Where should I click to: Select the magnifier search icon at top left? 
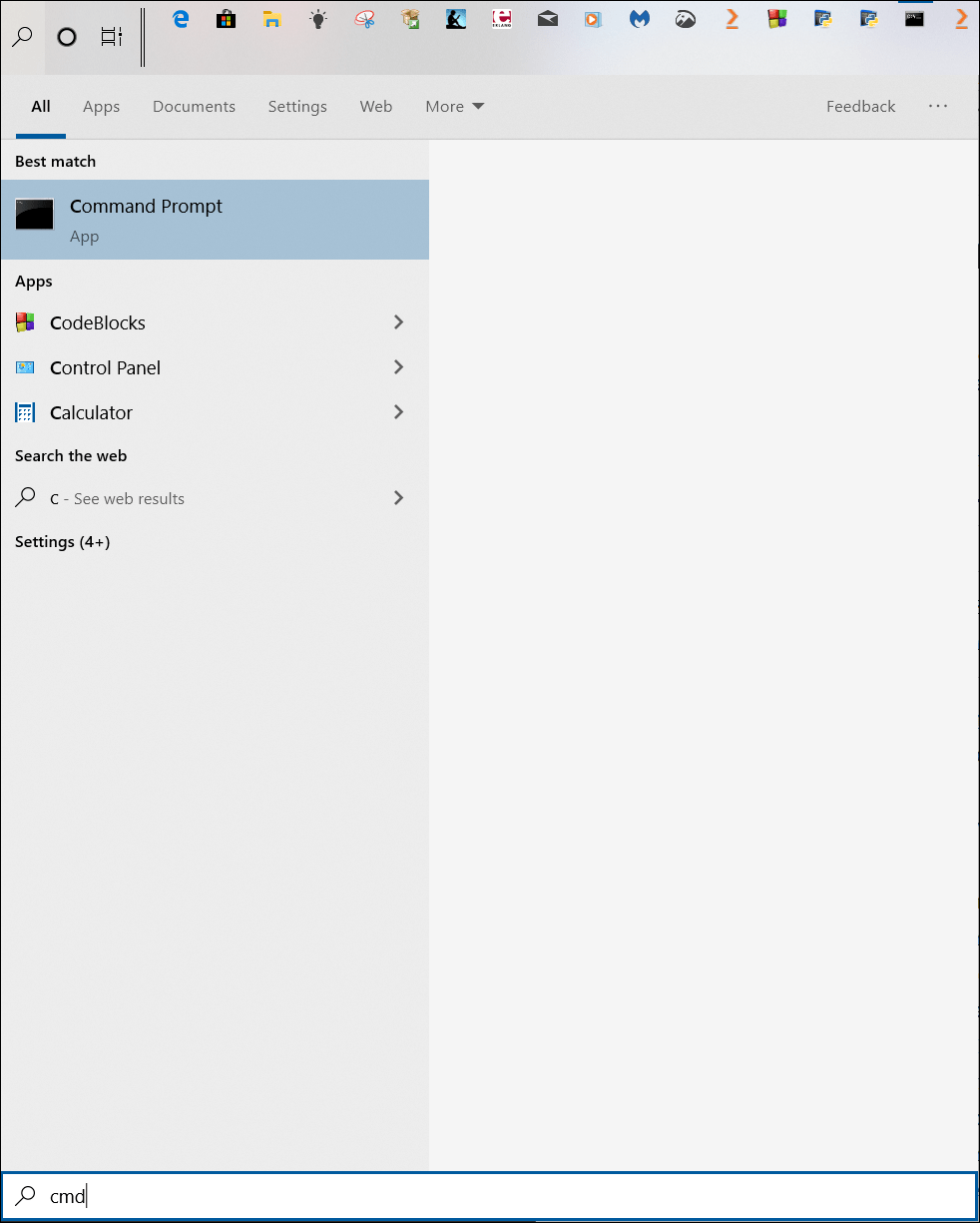(22, 37)
